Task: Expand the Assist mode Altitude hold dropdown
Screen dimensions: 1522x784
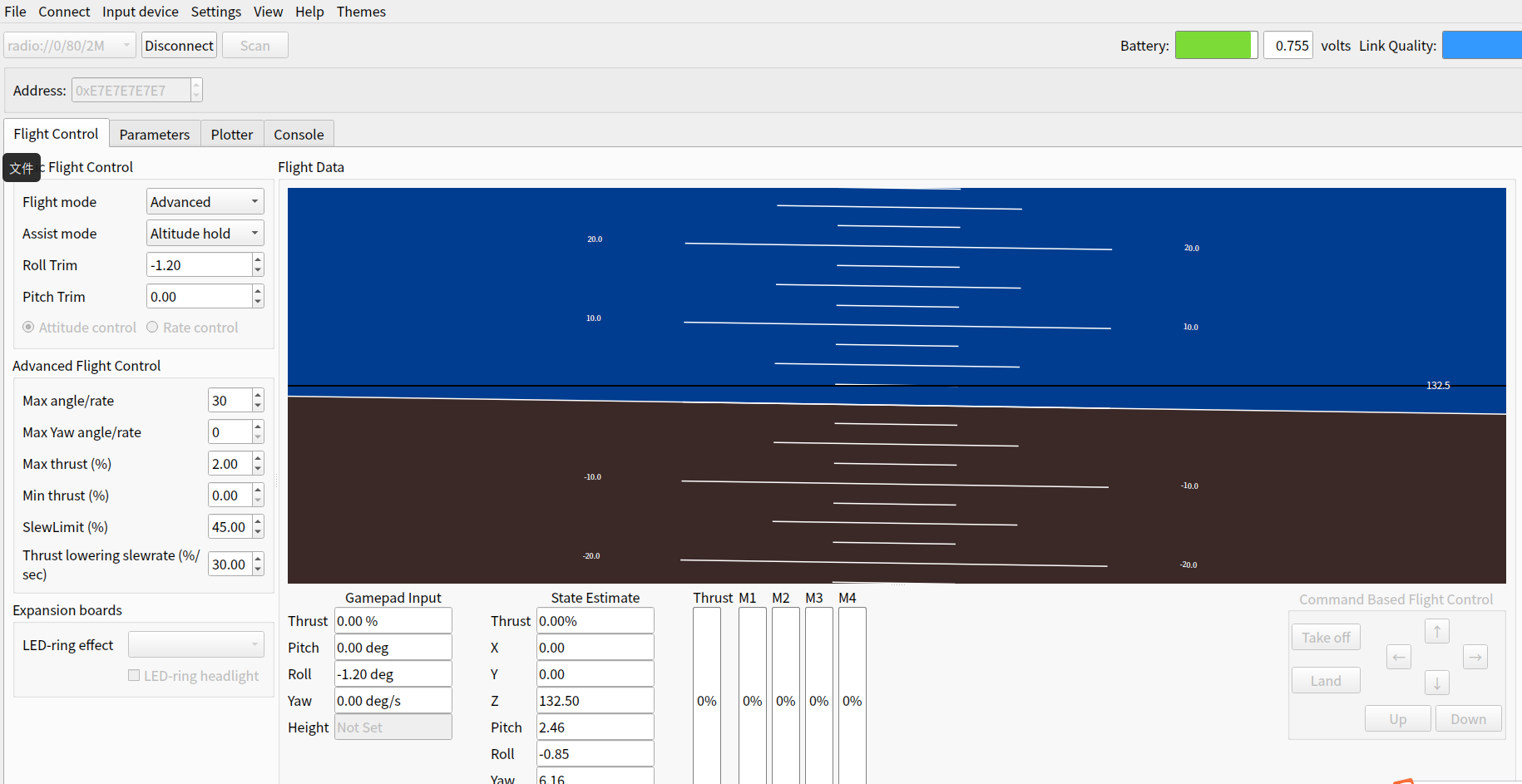Action: coord(205,234)
